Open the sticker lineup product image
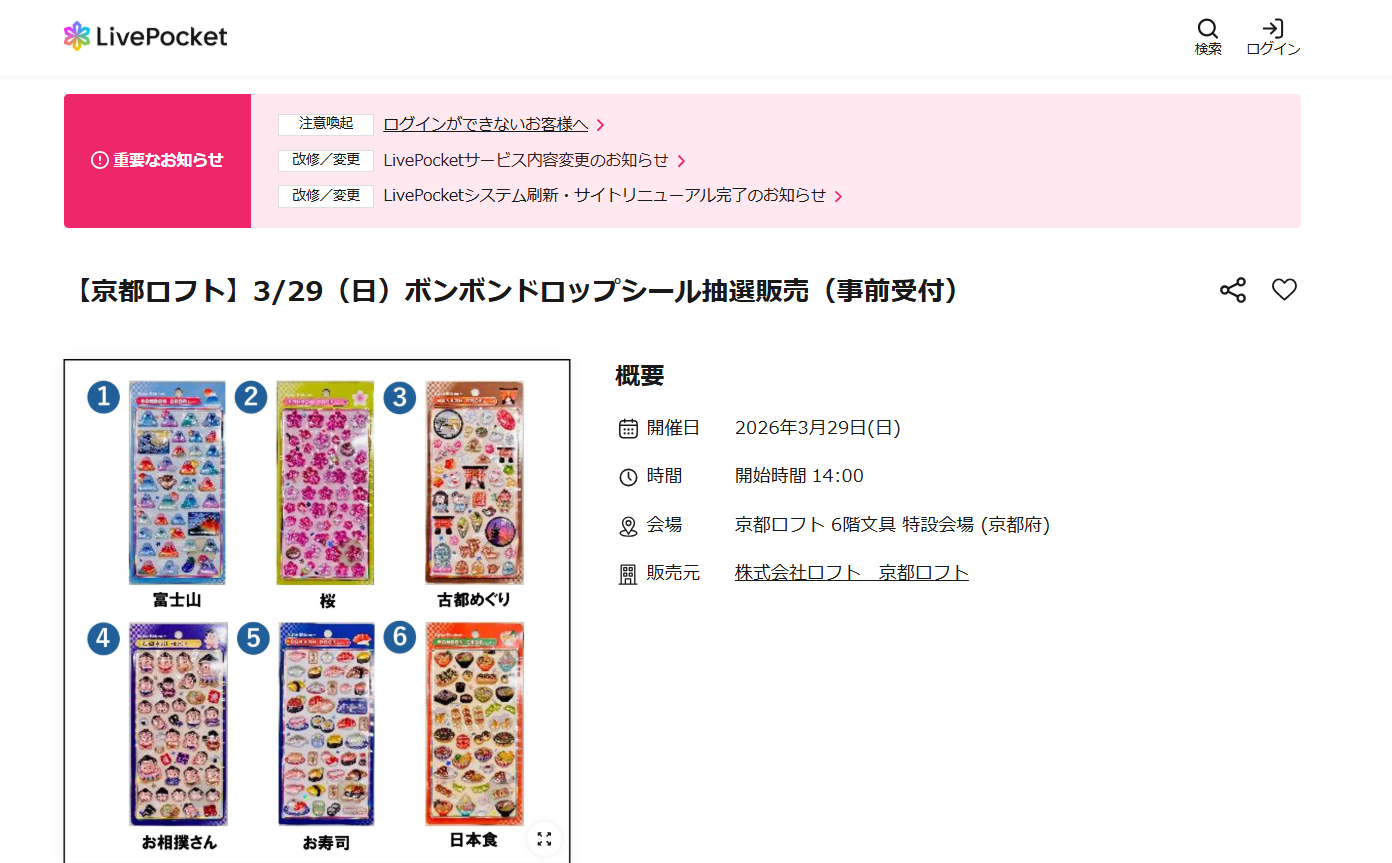 pos(317,611)
